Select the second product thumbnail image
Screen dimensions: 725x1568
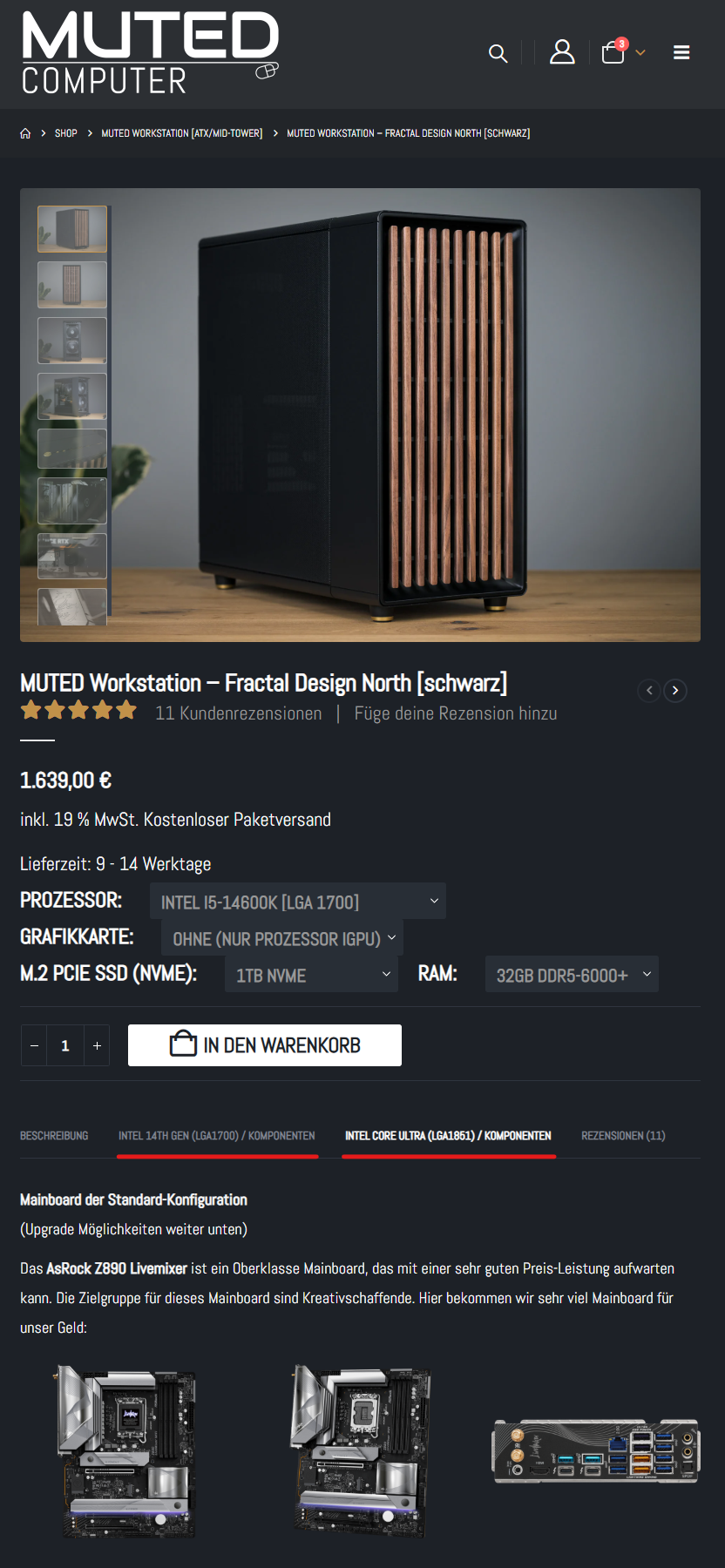pos(72,285)
